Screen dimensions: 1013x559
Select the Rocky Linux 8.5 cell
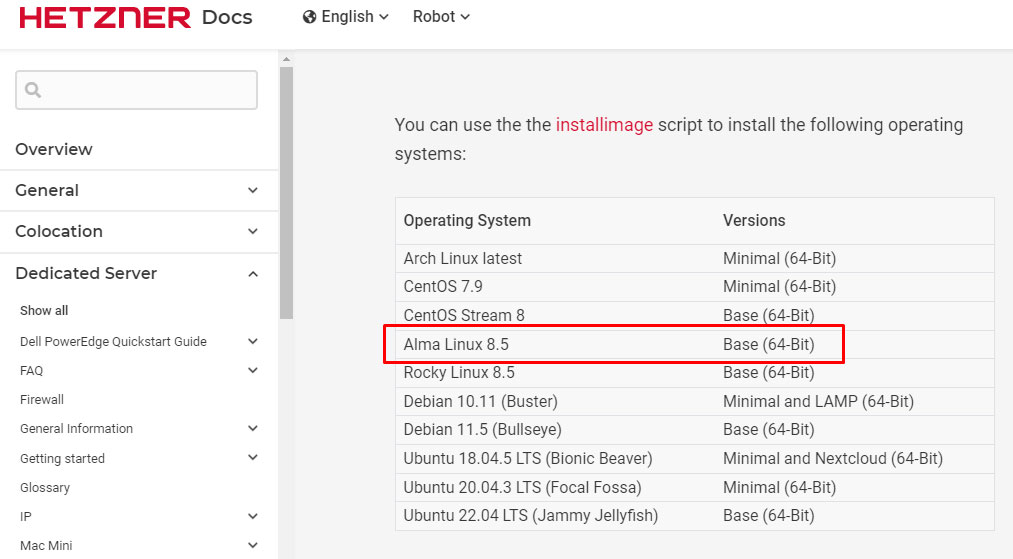tap(459, 373)
